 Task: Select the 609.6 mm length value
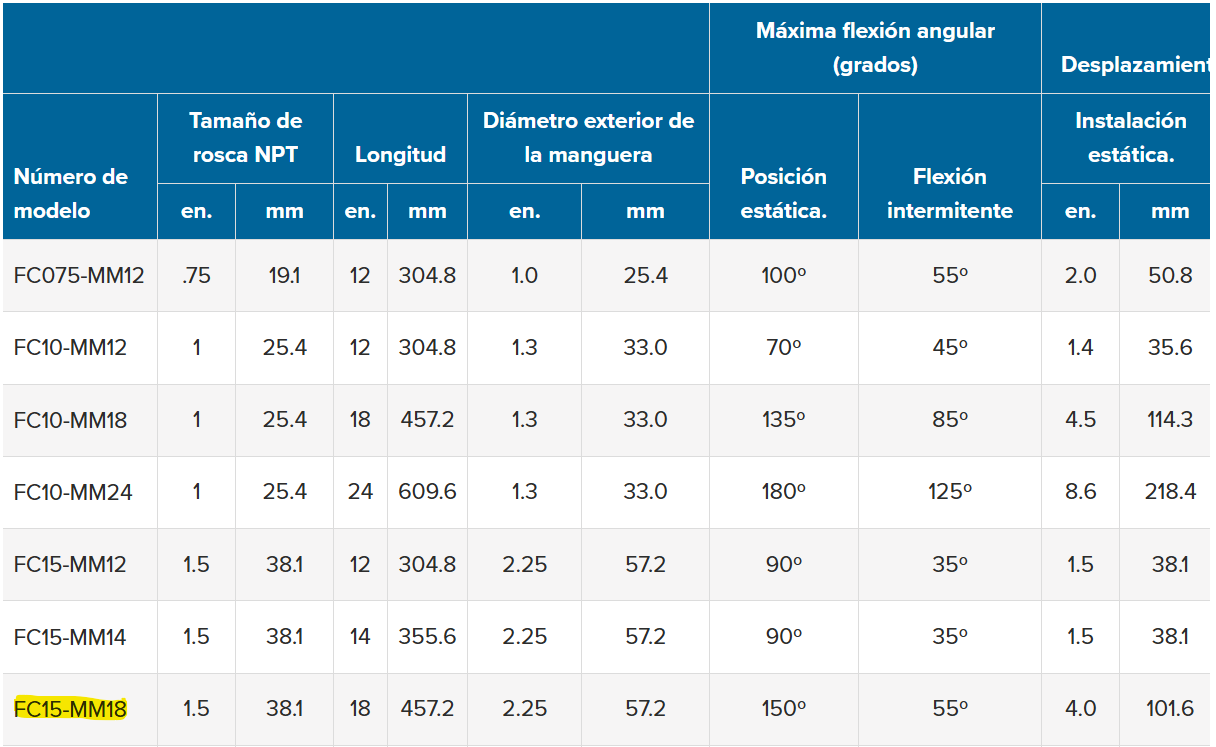427,492
